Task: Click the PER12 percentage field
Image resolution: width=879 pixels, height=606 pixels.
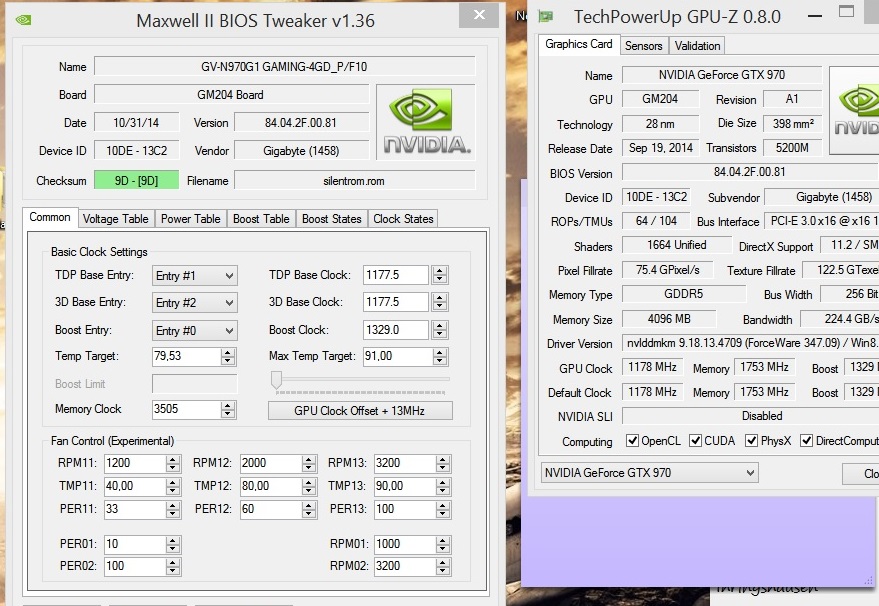Action: click(271, 509)
